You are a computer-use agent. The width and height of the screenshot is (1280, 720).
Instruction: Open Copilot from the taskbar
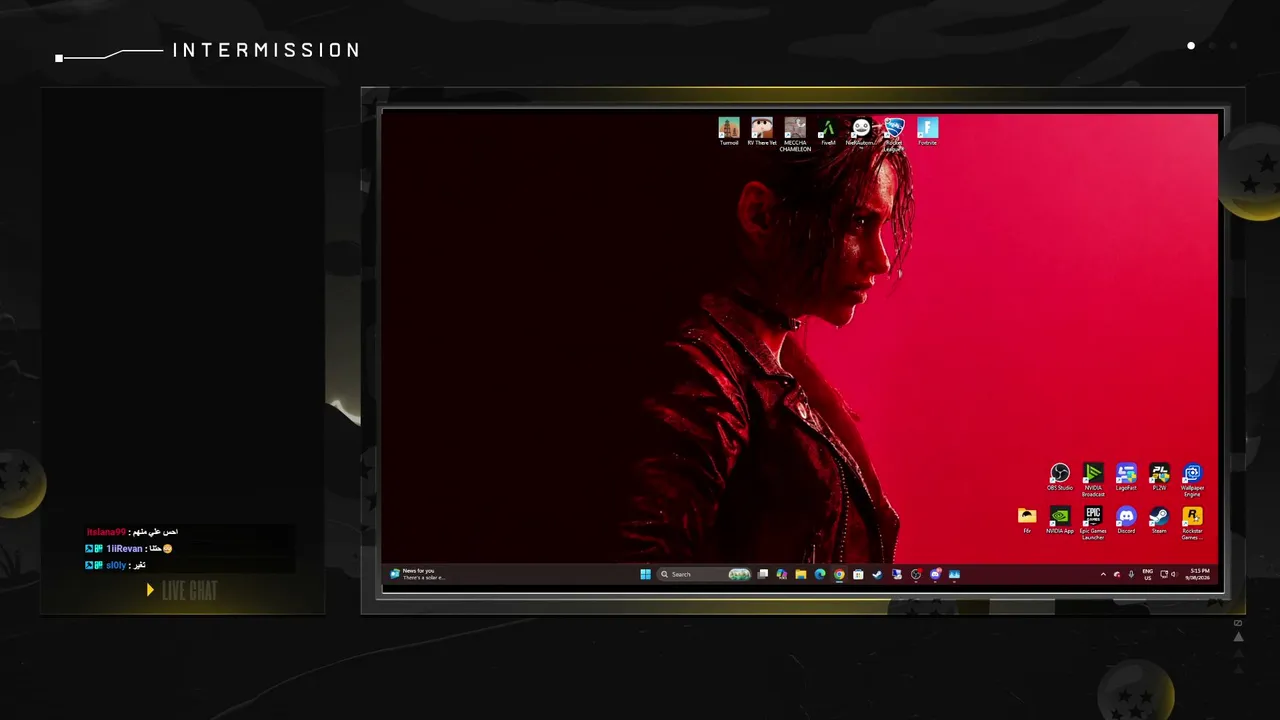pos(782,574)
